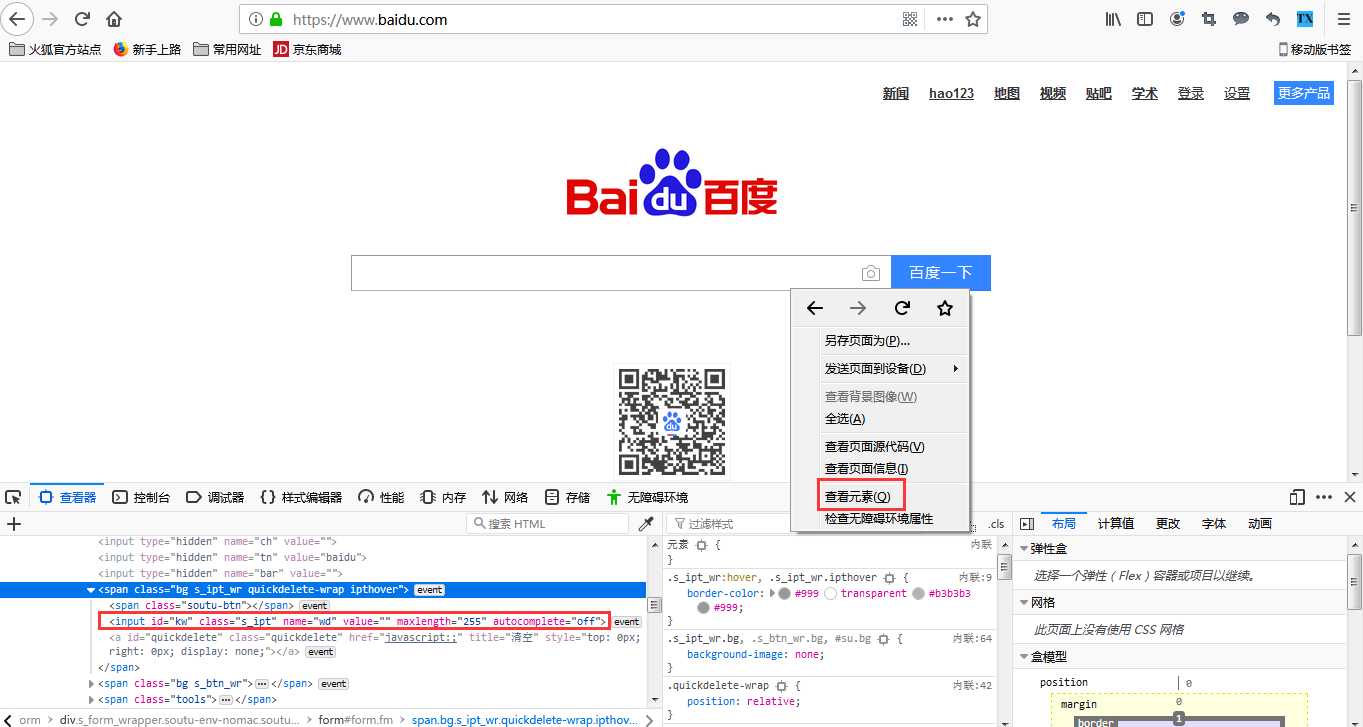Open the 登录 link
The height and width of the screenshot is (727, 1363).
pyautogui.click(x=1191, y=93)
